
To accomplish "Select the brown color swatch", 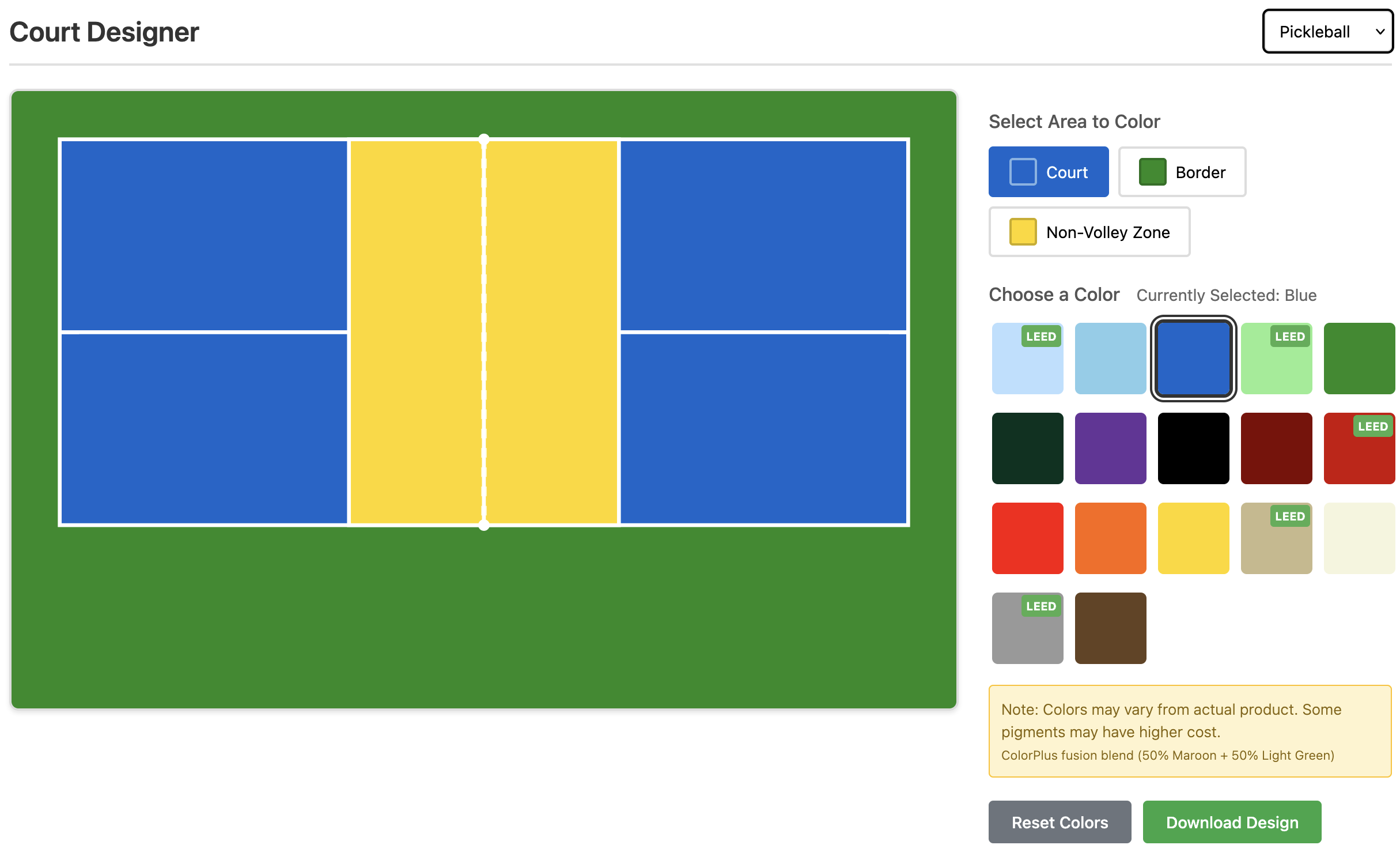I will (x=1110, y=628).
